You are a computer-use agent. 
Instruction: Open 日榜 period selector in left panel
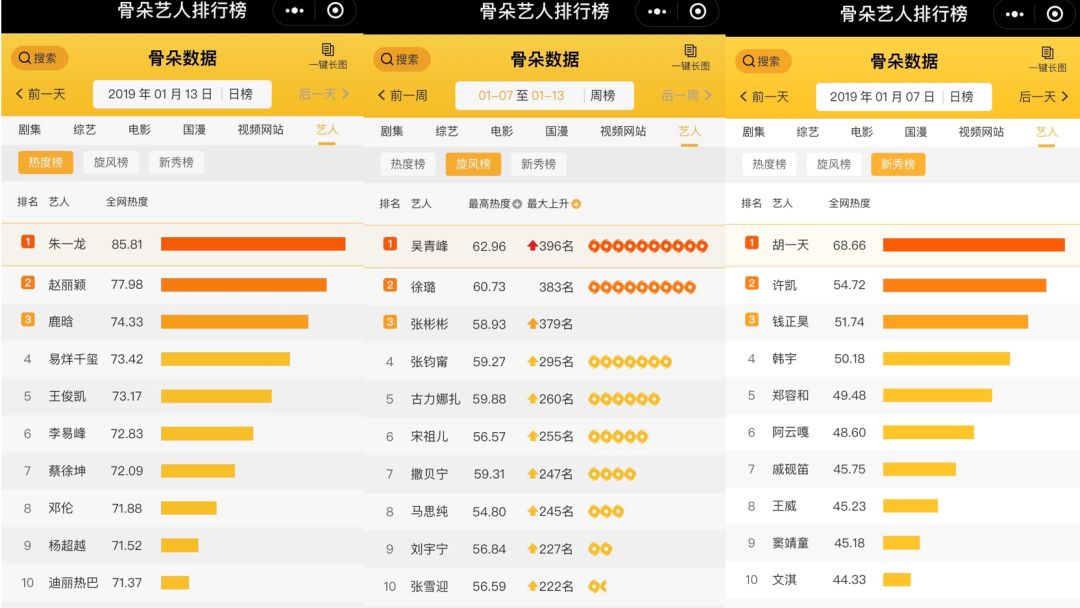pyautogui.click(x=240, y=94)
